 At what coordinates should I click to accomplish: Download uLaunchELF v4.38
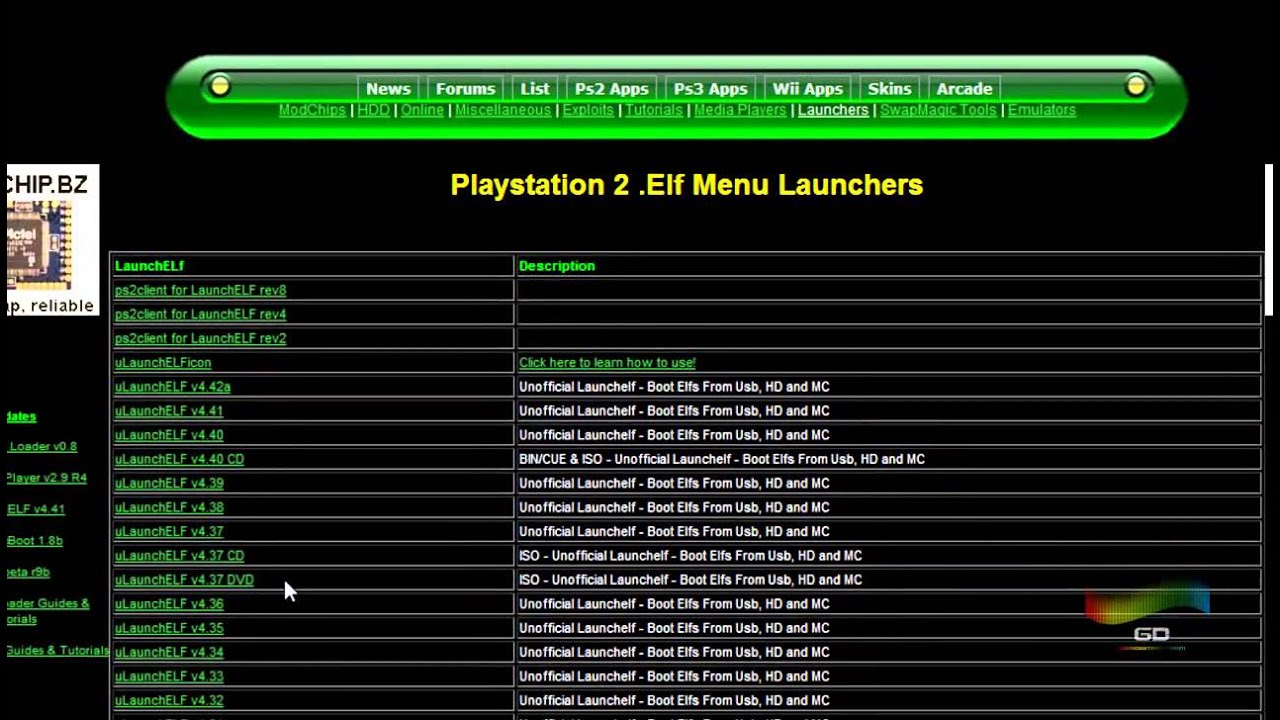tap(169, 507)
